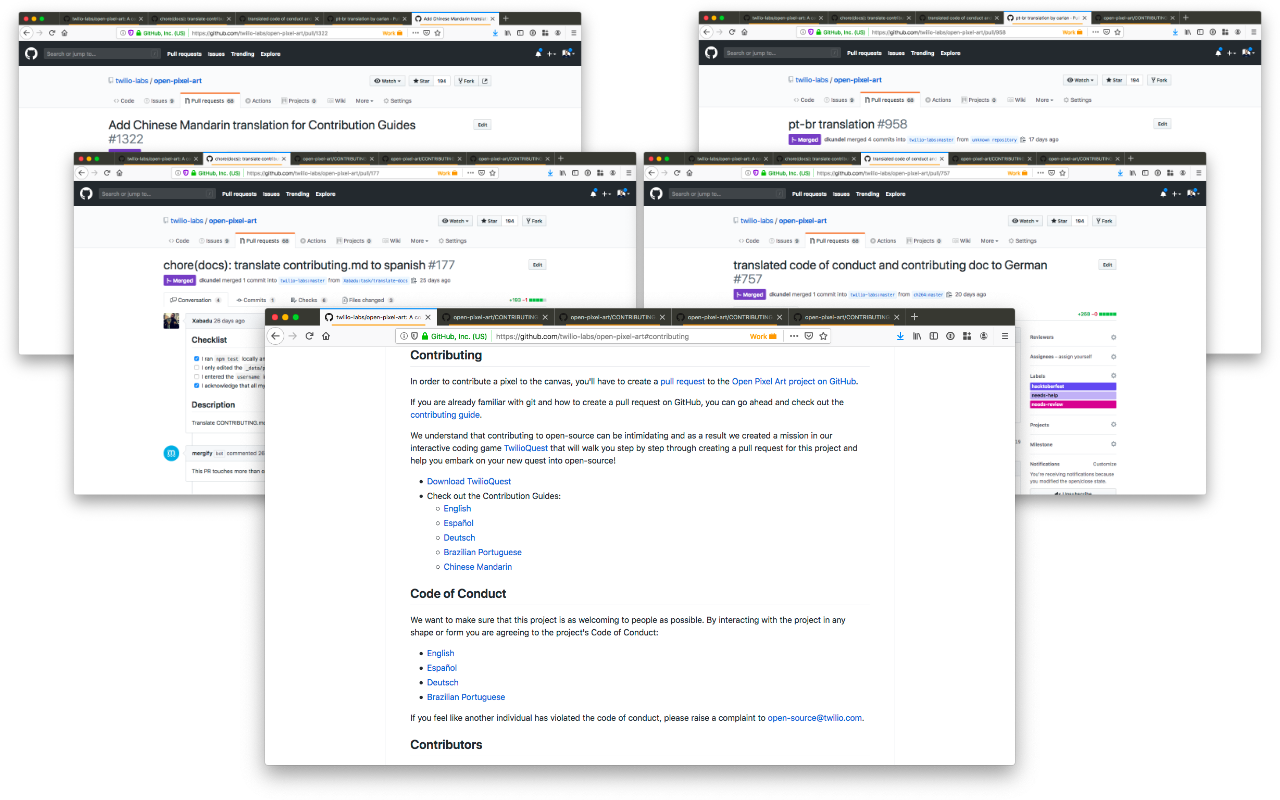Click the GitHub search field in the #177 window
This screenshot has width=1280, height=800.
click(x=156, y=194)
